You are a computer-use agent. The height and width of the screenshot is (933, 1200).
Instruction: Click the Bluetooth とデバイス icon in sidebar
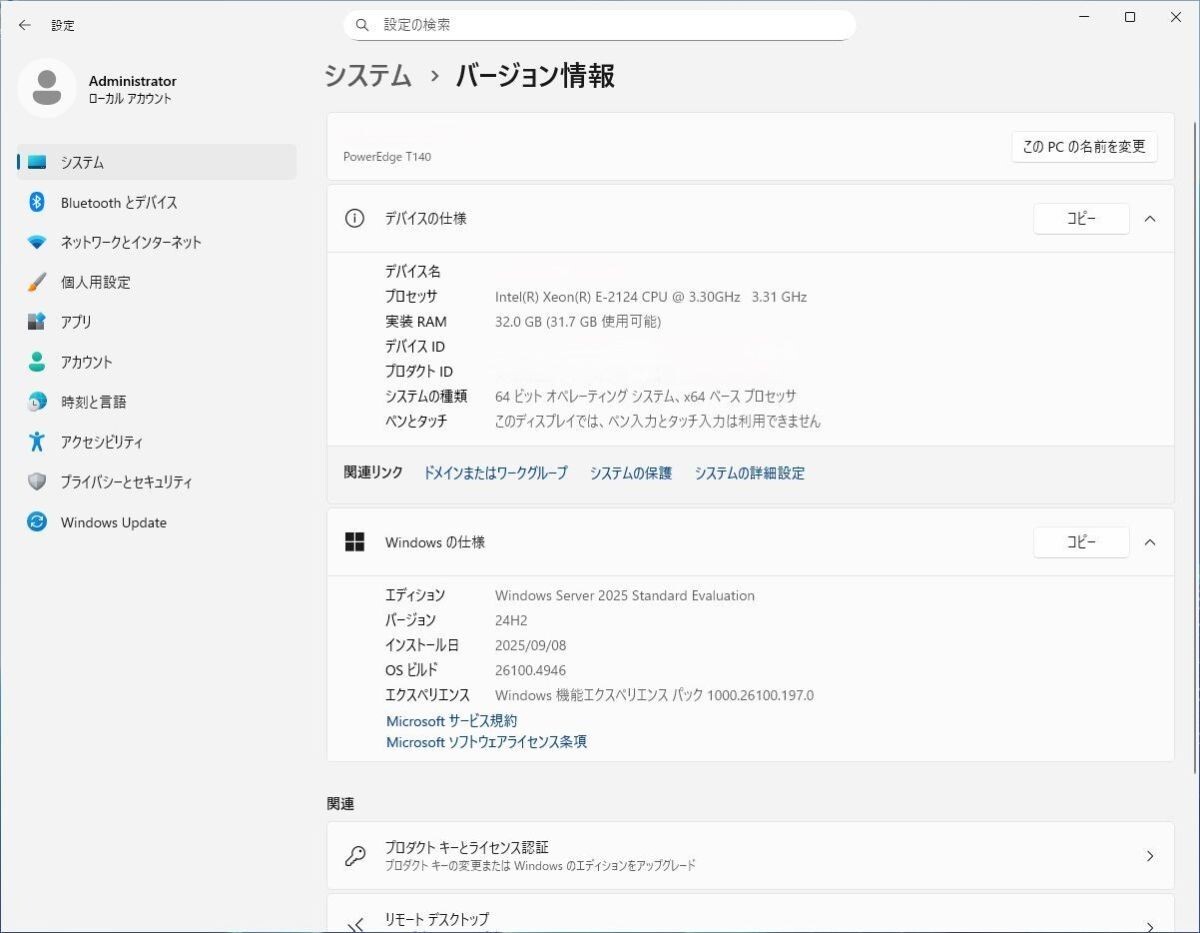pos(37,202)
